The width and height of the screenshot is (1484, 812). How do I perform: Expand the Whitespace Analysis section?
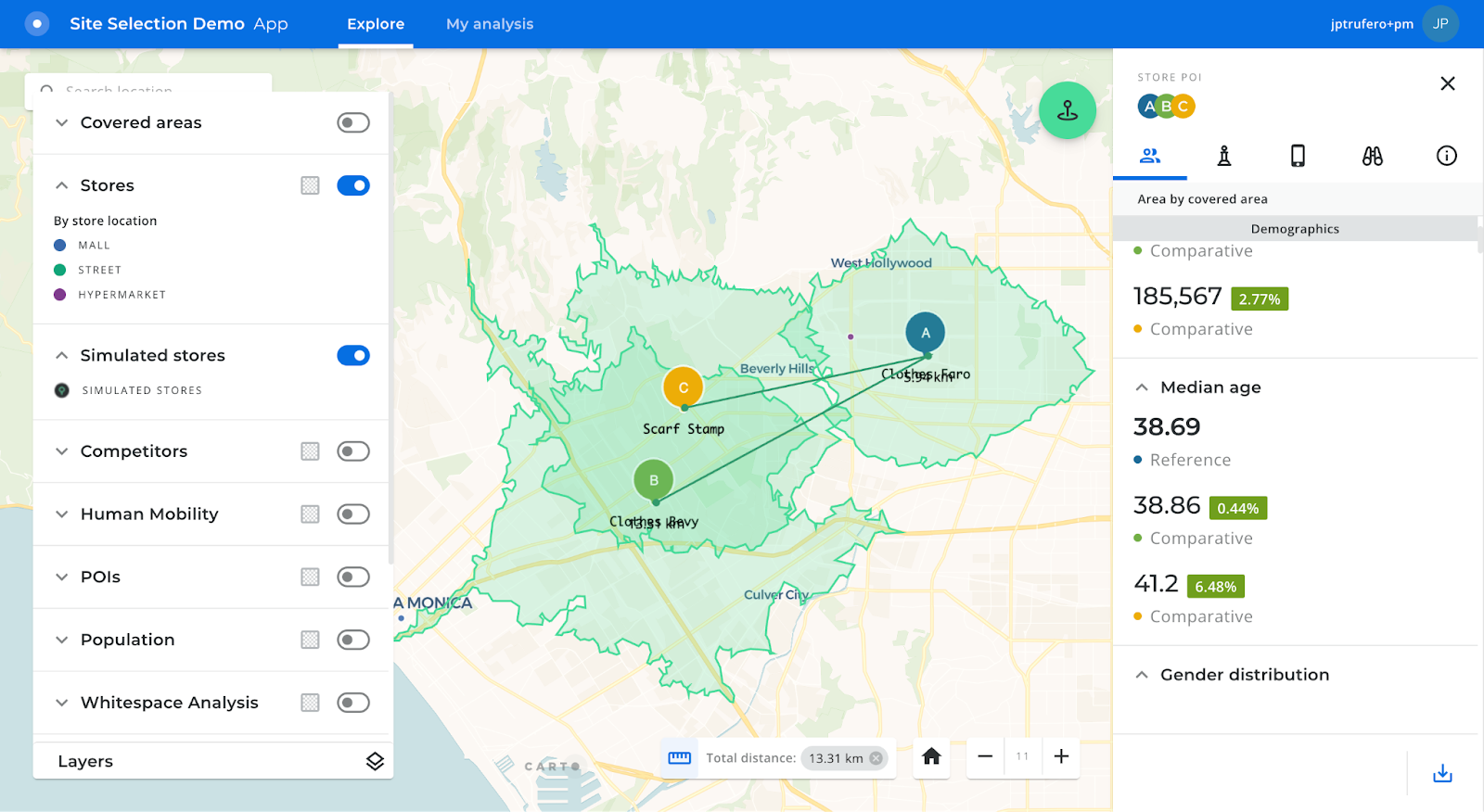pos(62,703)
